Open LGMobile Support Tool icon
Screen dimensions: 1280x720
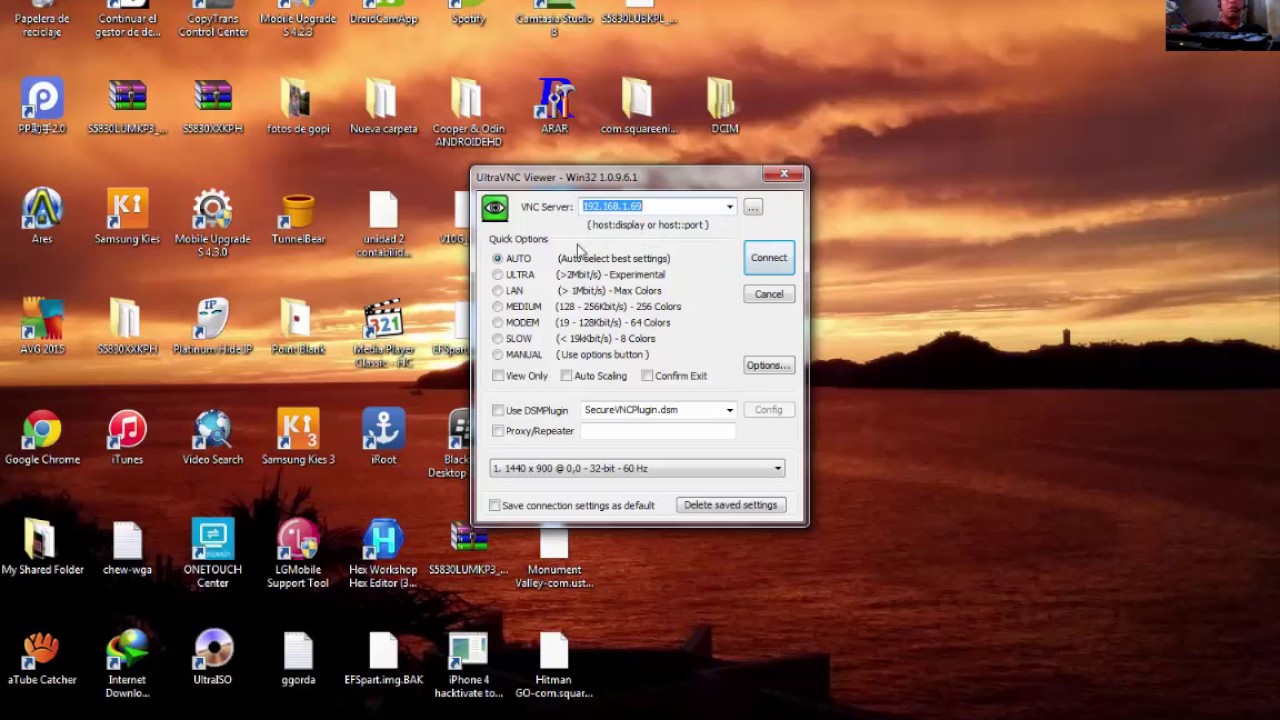298,552
